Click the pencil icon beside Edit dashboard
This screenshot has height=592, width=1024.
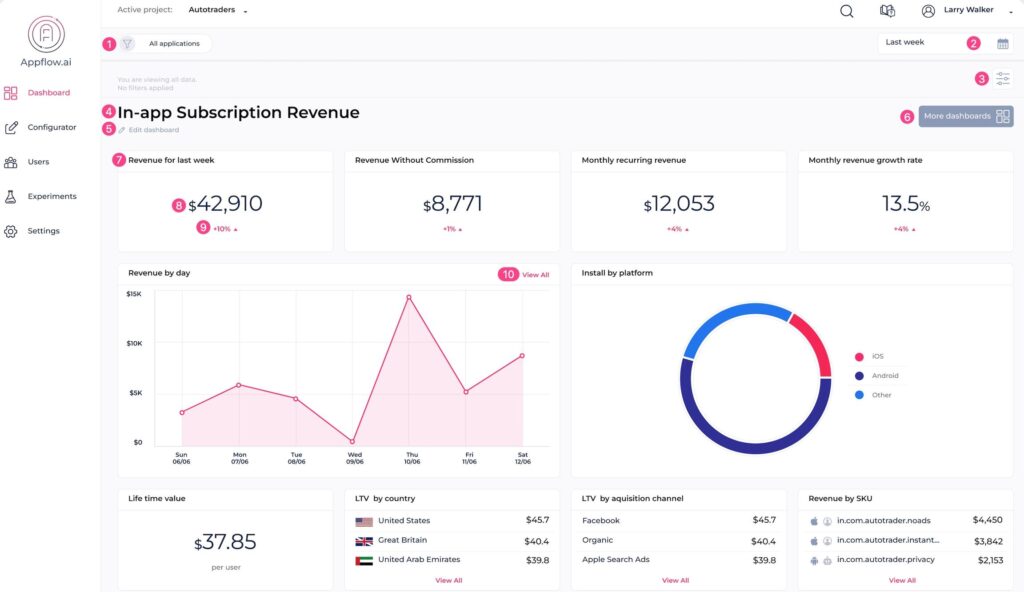(x=122, y=130)
